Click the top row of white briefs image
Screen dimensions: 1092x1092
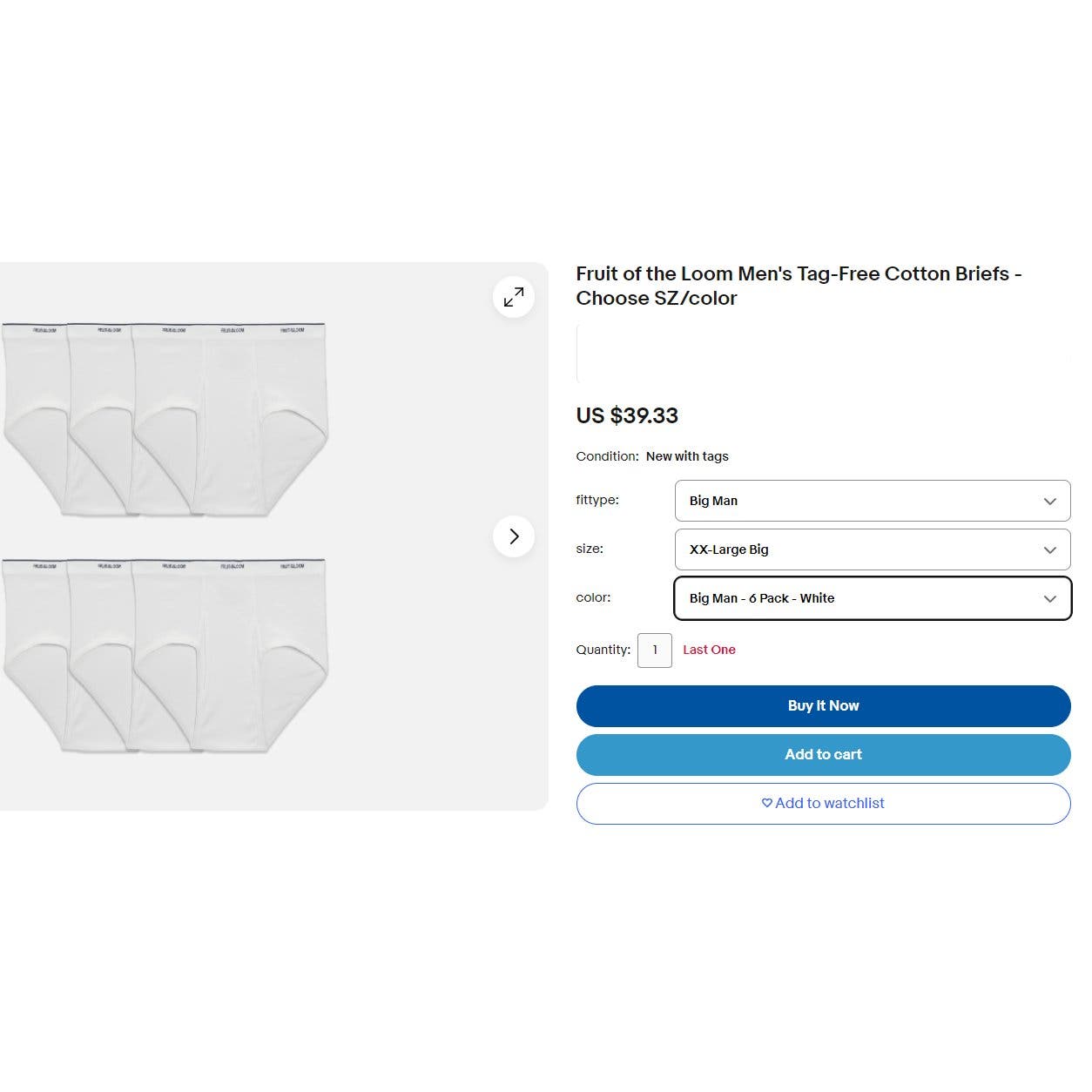click(x=165, y=420)
